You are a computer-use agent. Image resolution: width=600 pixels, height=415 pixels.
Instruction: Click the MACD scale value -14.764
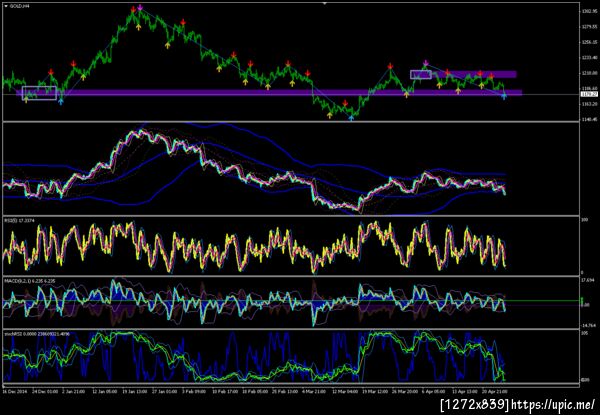pyautogui.click(x=587, y=325)
